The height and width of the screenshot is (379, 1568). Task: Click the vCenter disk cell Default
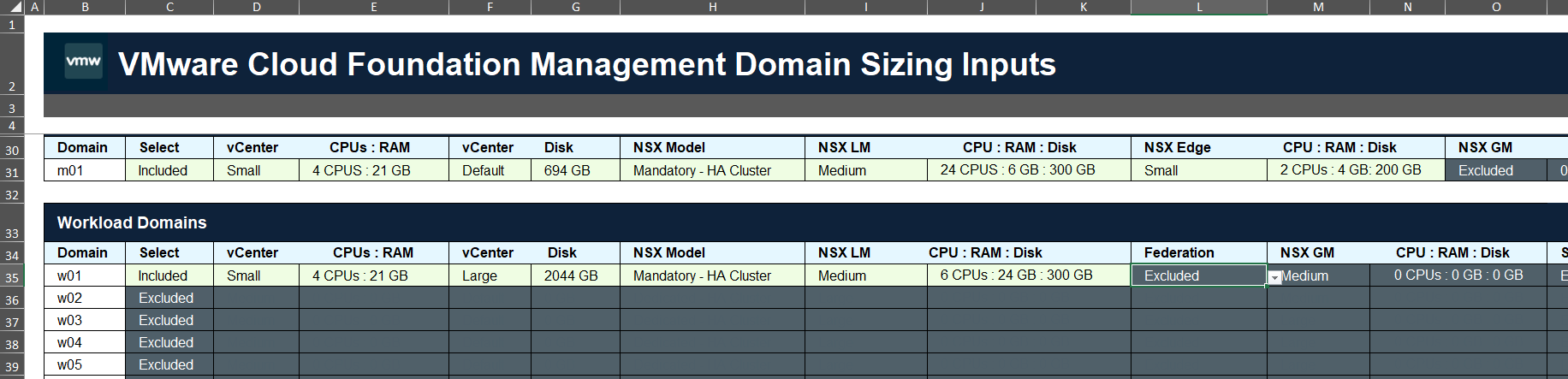click(x=490, y=170)
